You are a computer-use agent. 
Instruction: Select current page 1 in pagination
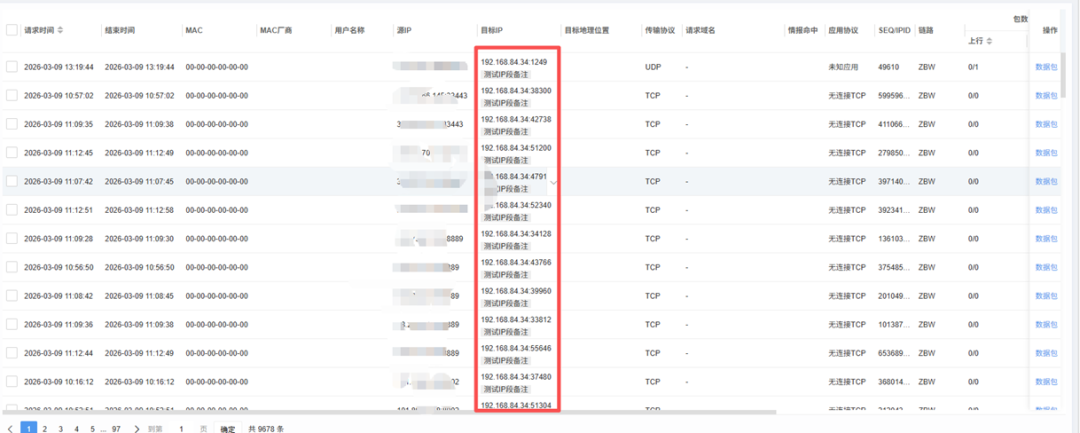click(29, 428)
